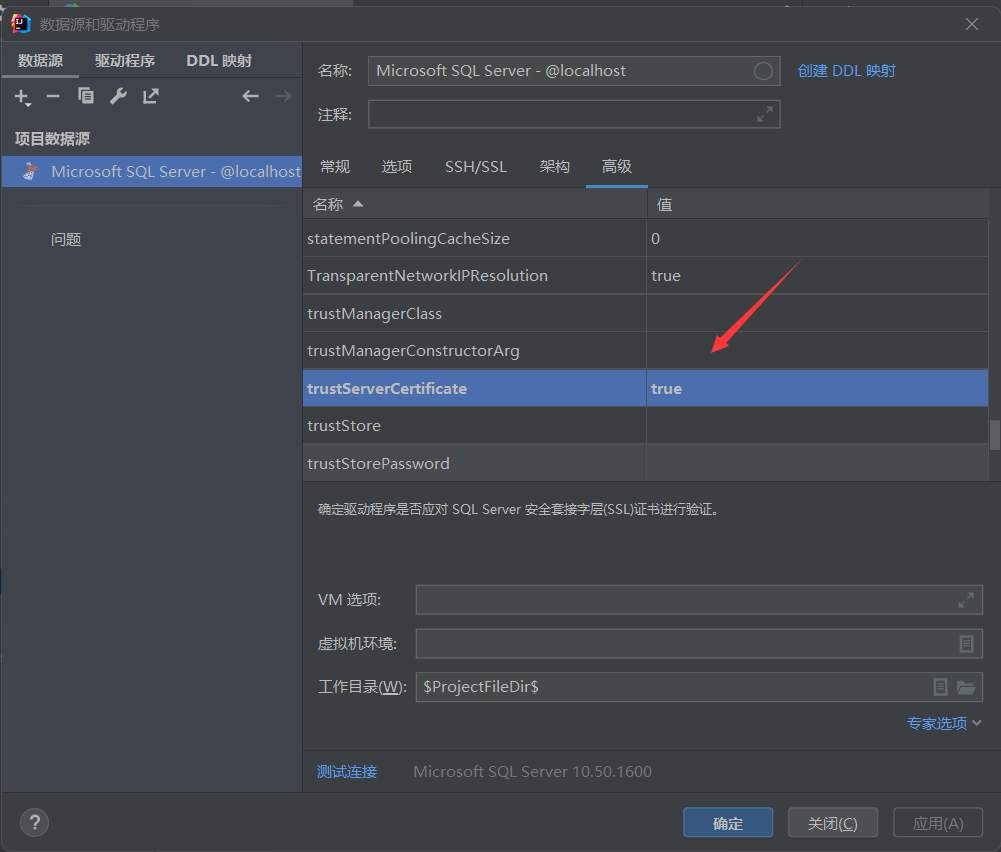The height and width of the screenshot is (852, 1001).
Task: Click the SQL Server icon in data source list
Action: 30,171
